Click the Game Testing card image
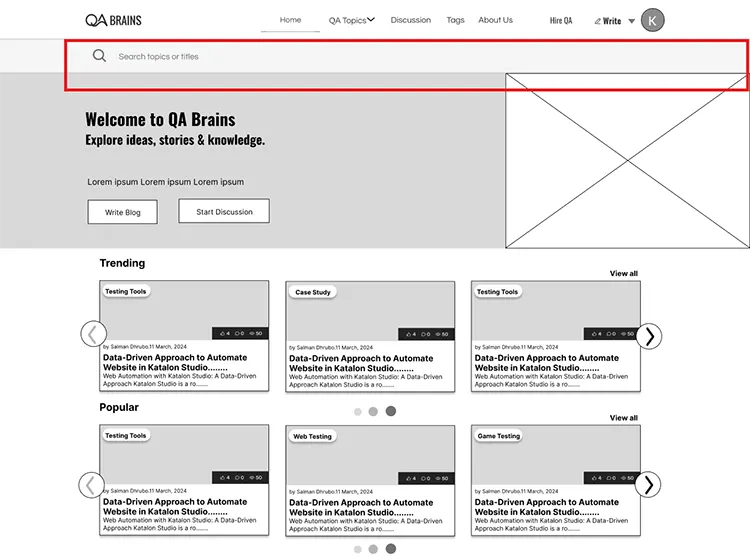 click(556, 455)
